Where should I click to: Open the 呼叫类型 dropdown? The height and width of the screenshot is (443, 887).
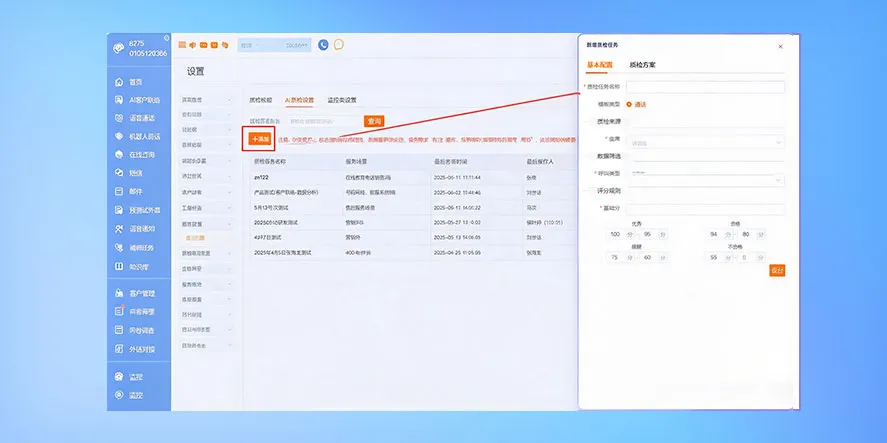tap(705, 179)
